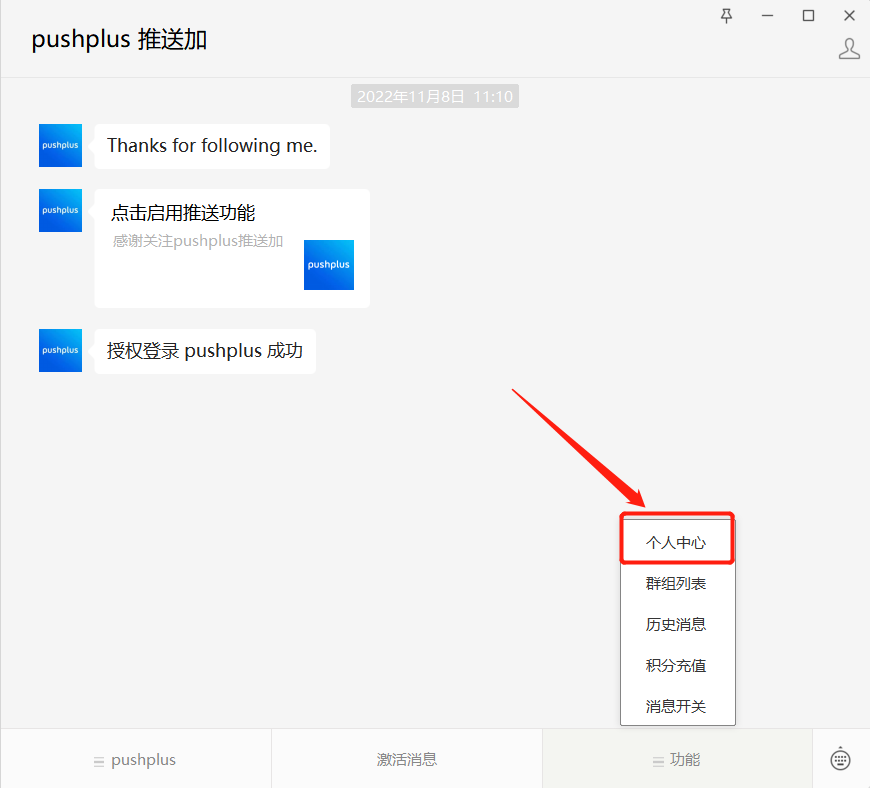
Task: Minimize the pushplus chat window
Action: pyautogui.click(x=767, y=16)
